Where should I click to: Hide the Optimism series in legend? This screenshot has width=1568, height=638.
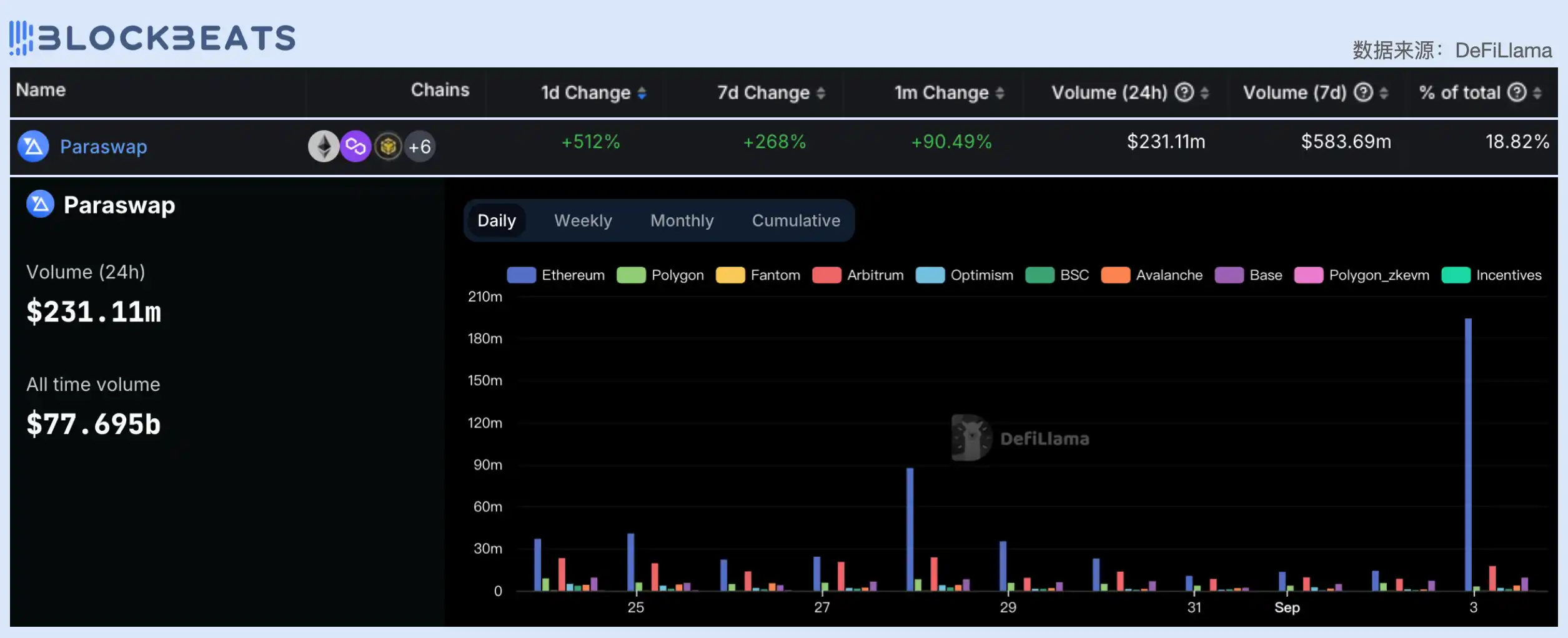[965, 275]
